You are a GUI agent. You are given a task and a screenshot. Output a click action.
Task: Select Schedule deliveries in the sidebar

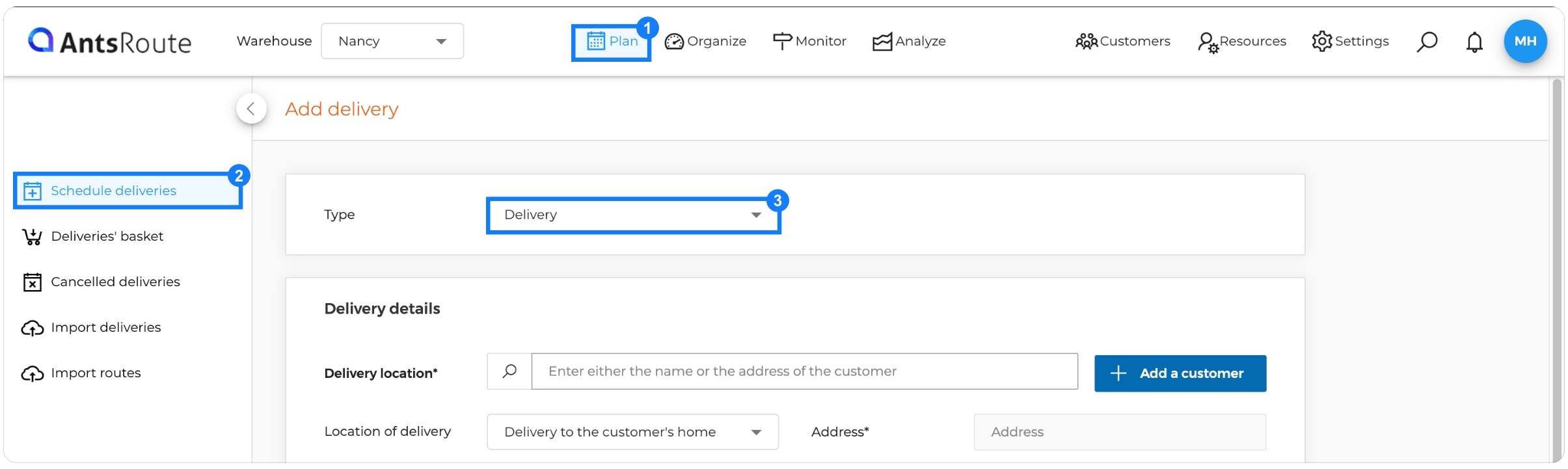128,191
